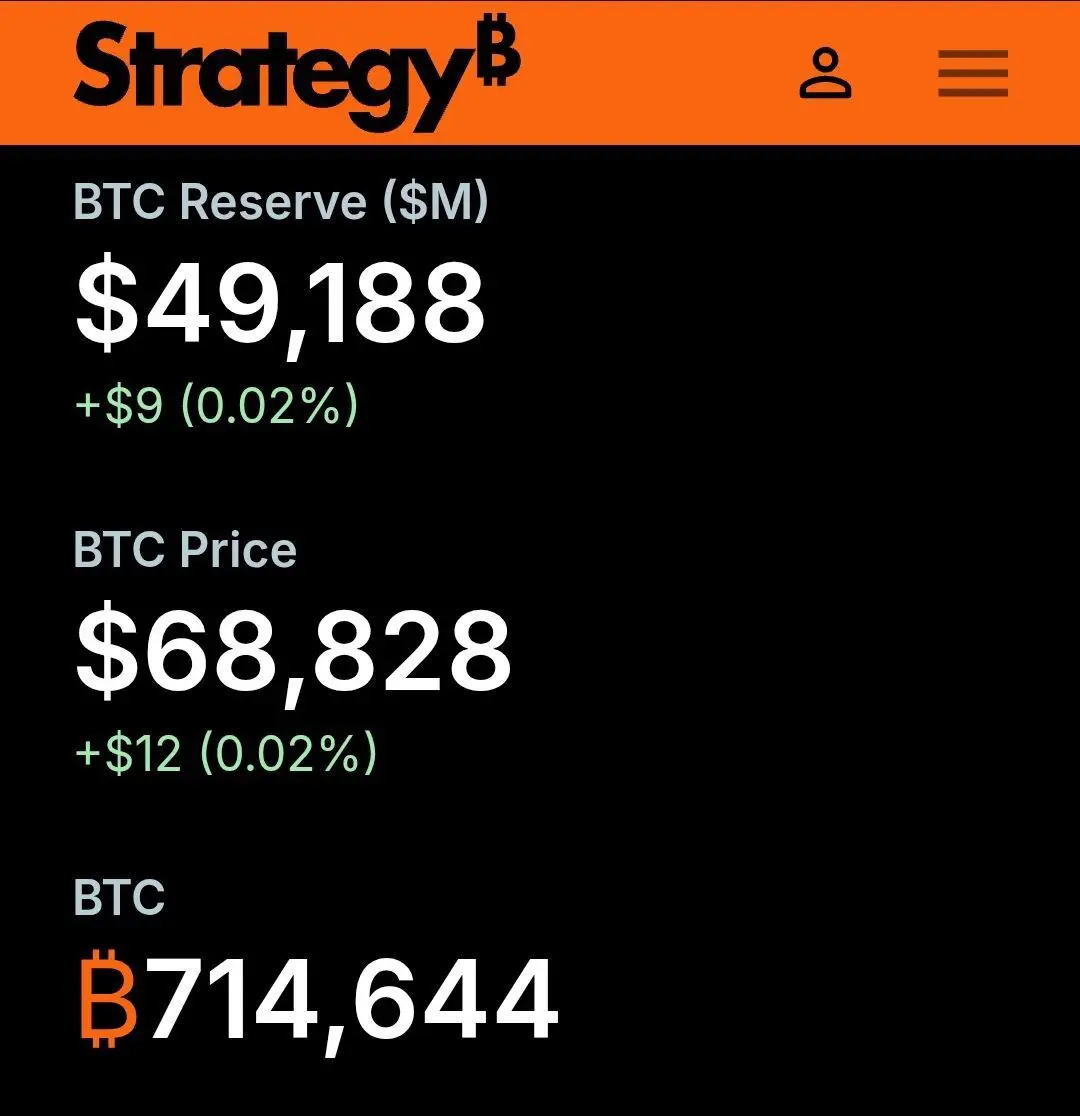This screenshot has width=1080, height=1116.
Task: Click the ($M) unit in reserve label
Action: 436,201
